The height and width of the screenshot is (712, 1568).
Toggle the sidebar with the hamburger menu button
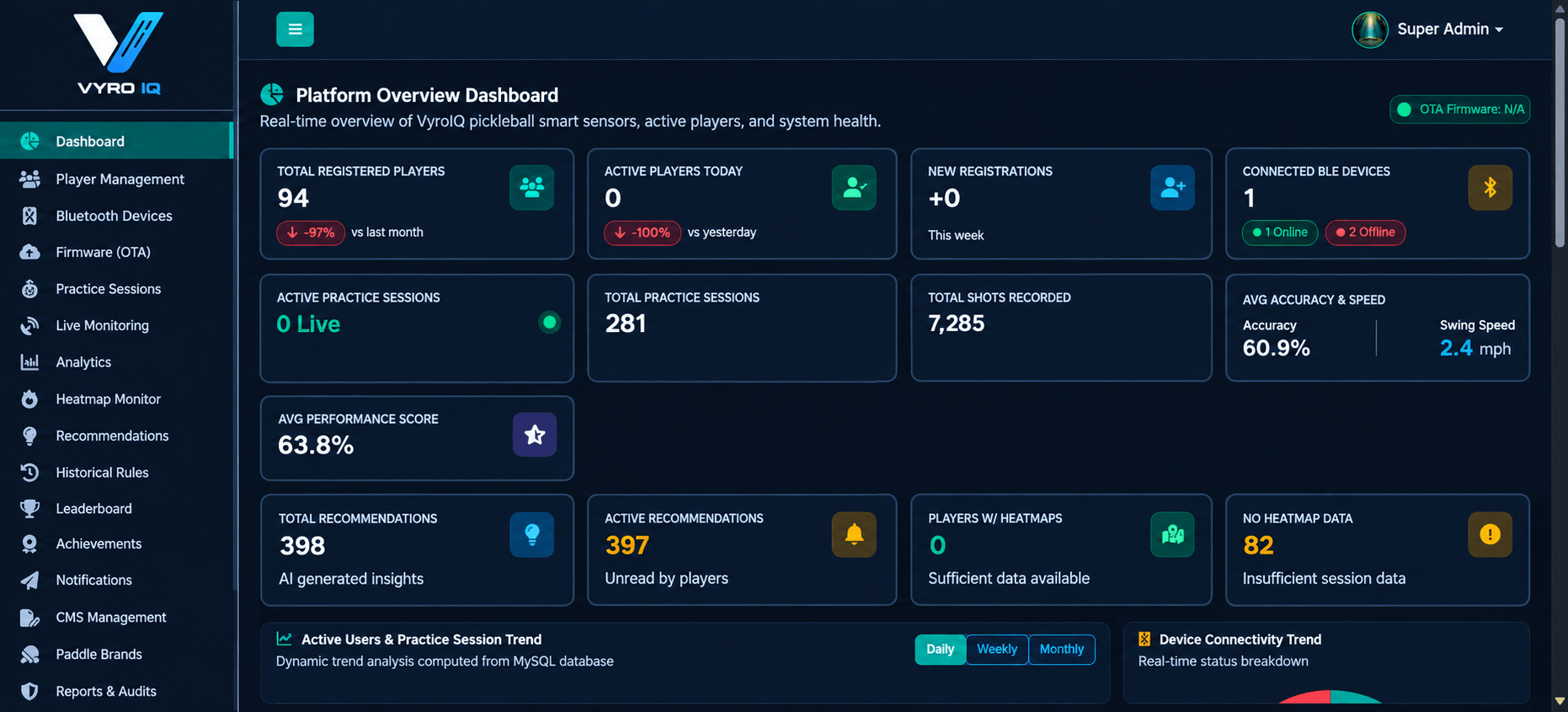tap(295, 29)
